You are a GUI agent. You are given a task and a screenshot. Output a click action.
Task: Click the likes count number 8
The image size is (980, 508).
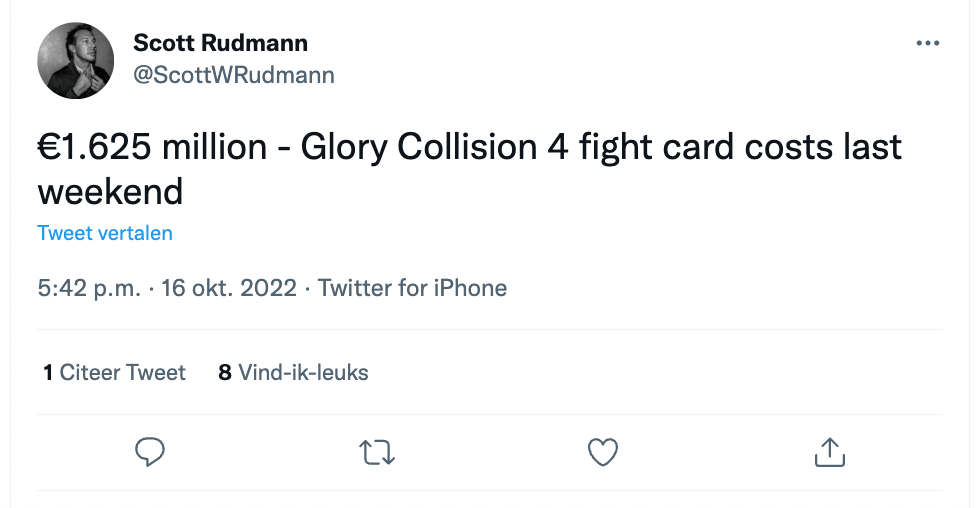point(225,373)
